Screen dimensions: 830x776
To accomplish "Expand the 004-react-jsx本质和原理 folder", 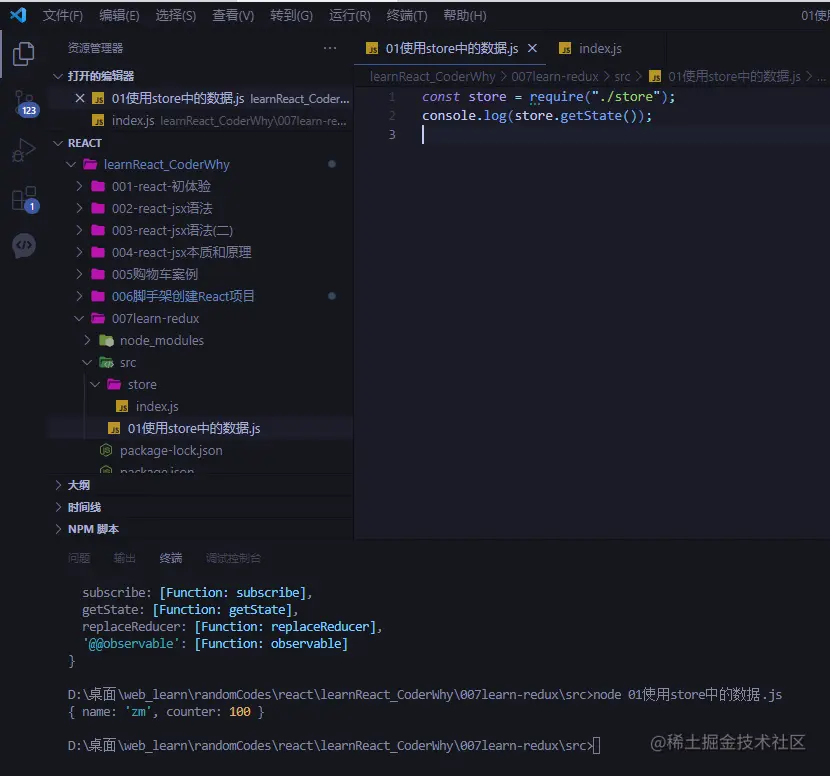I will click(x=79, y=252).
